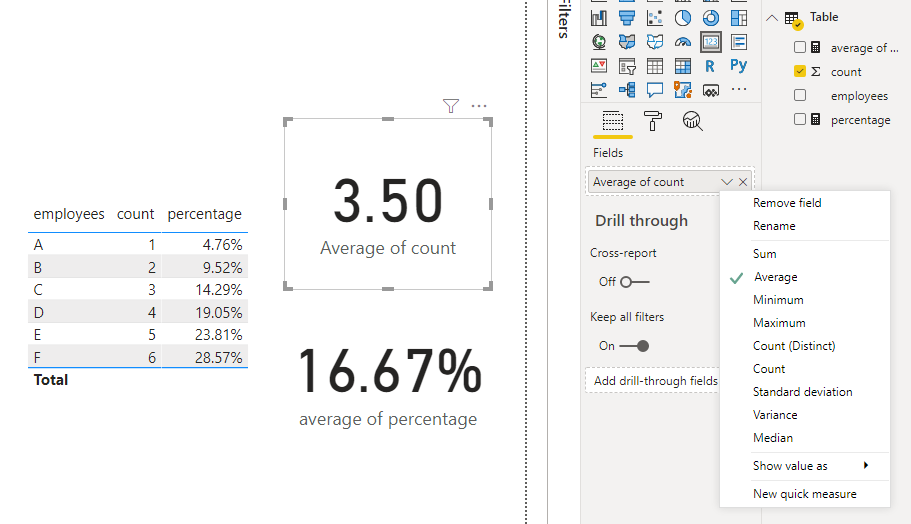
Task: Choose New quick measure
Action: [805, 494]
